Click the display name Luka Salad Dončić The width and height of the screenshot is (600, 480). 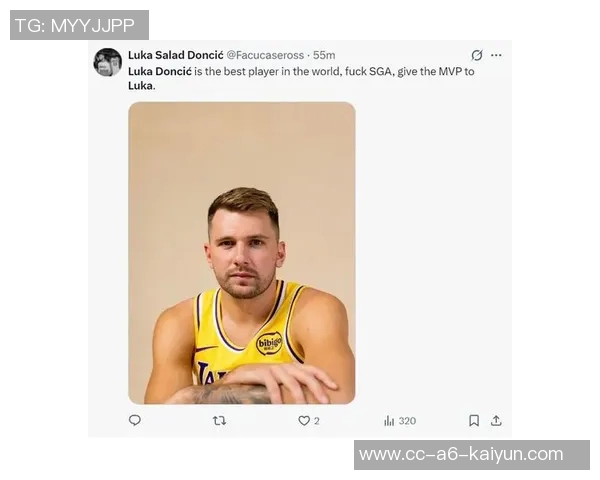coord(175,55)
